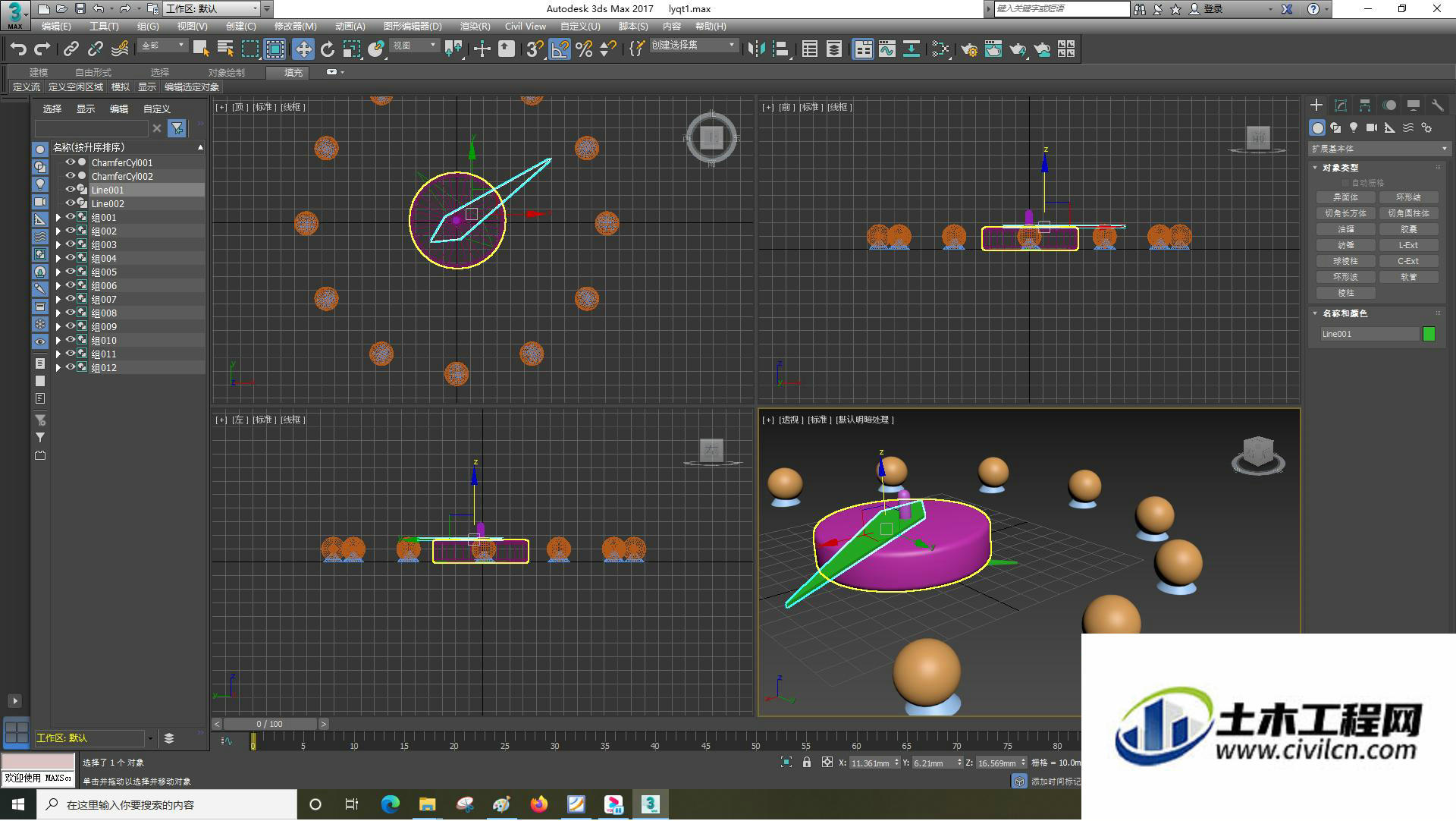The height and width of the screenshot is (821, 1456).
Task: Activate the Select Object tool
Action: pyautogui.click(x=201, y=49)
